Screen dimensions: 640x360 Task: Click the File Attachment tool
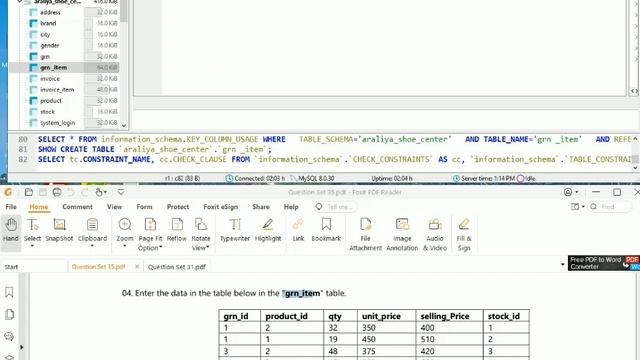[365, 234]
